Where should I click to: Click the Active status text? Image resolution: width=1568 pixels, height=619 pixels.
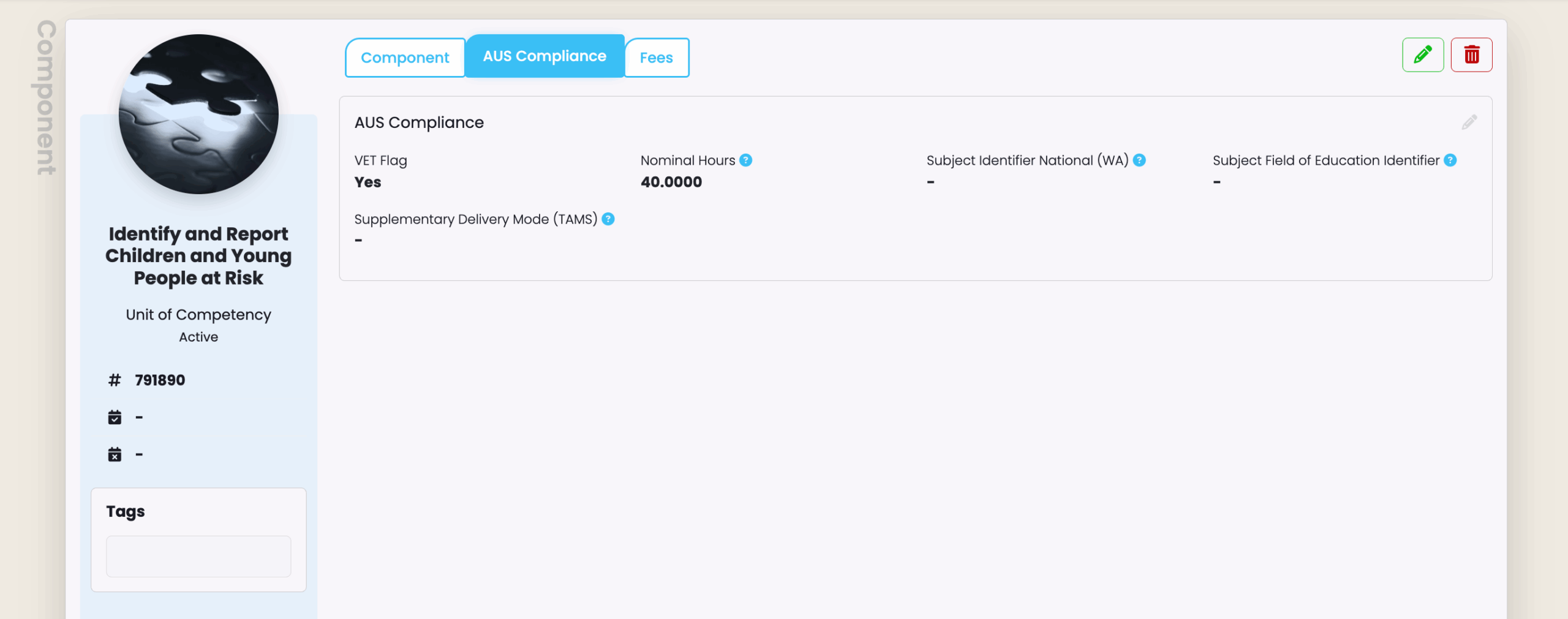(198, 337)
